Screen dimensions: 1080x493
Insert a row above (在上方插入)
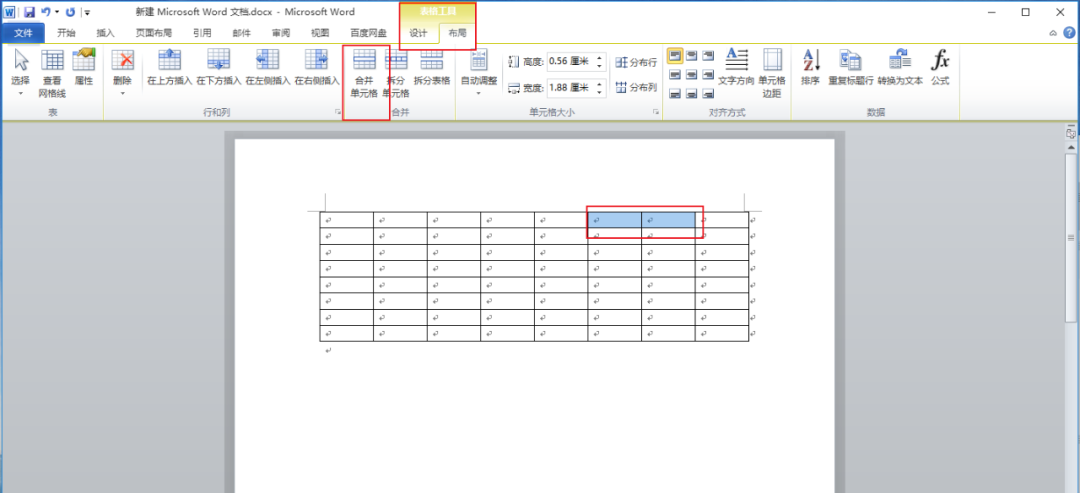(169, 68)
